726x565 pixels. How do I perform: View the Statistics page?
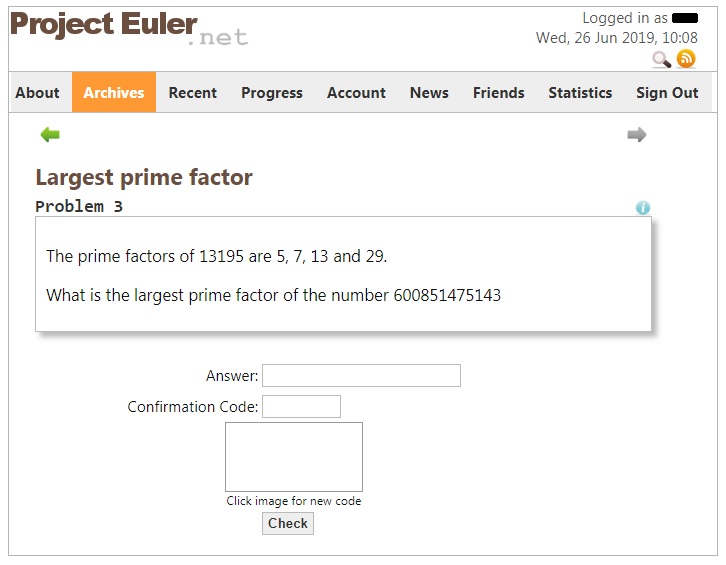tap(580, 93)
